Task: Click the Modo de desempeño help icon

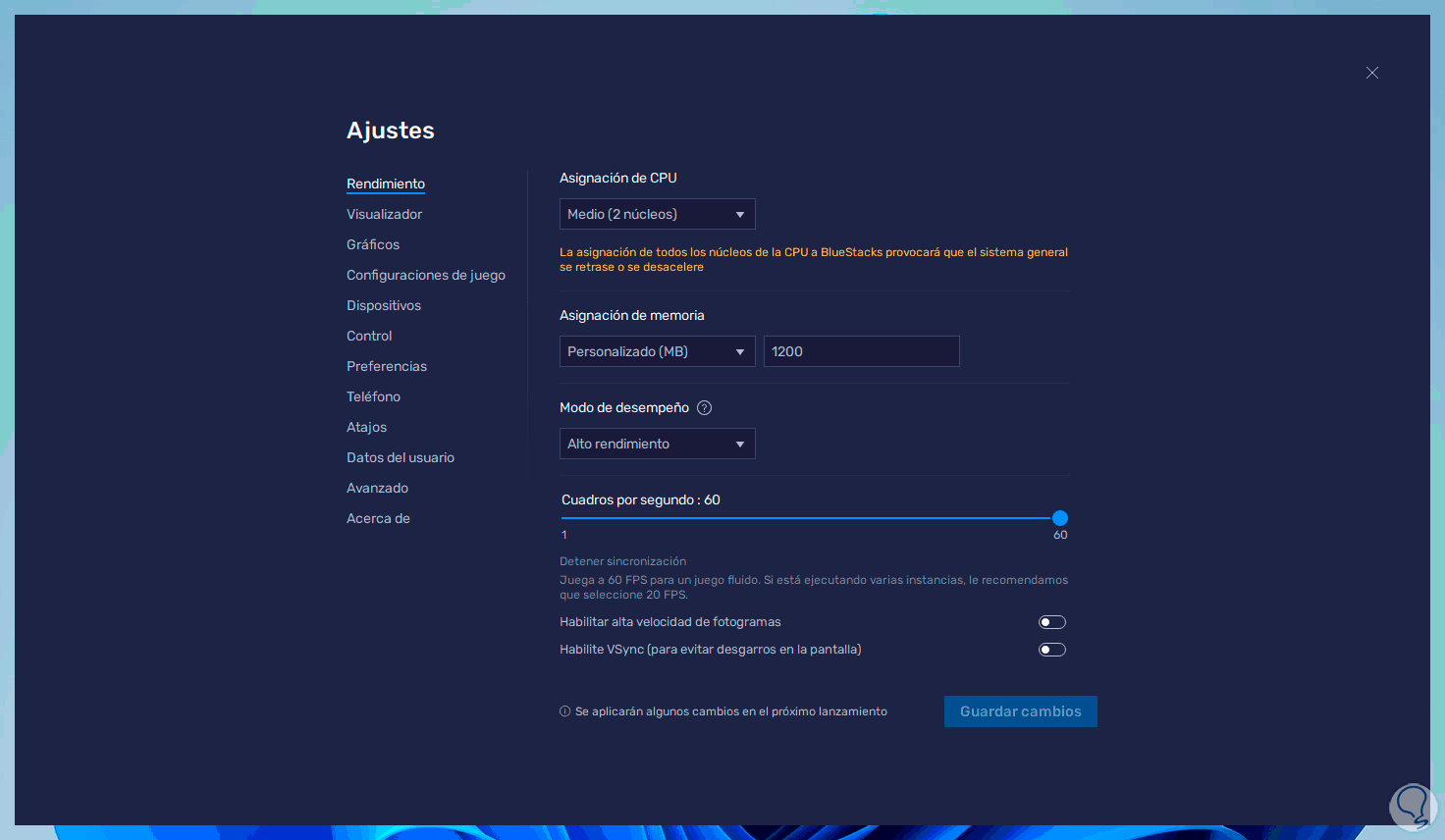Action: pos(704,408)
